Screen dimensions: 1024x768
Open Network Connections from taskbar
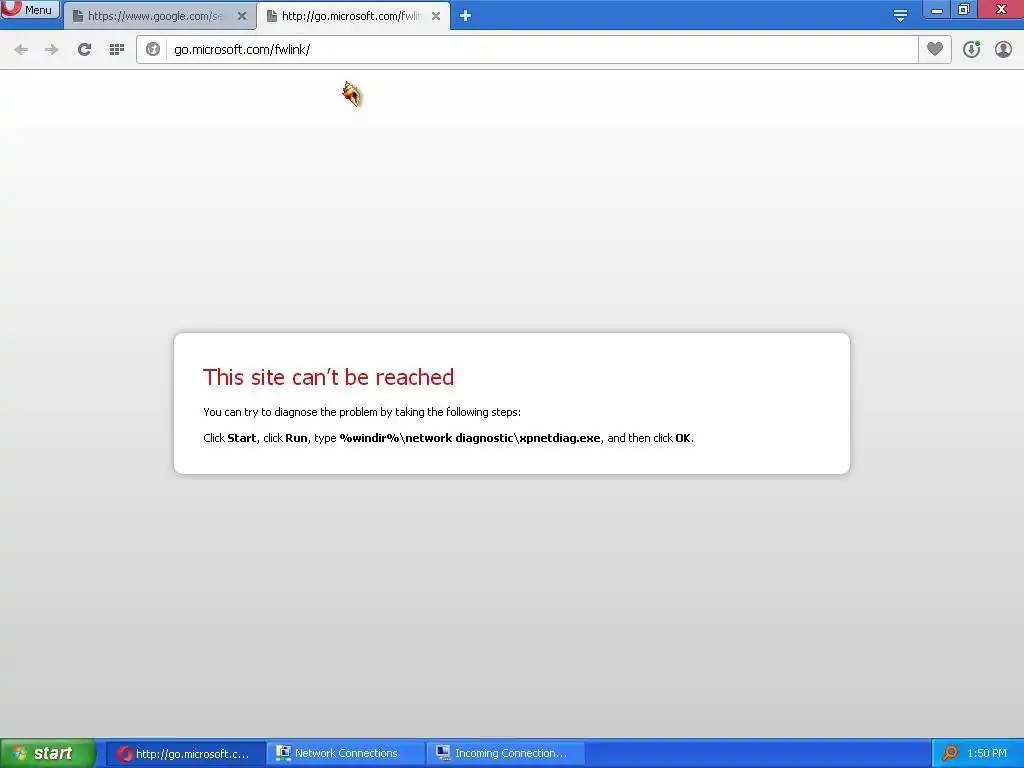coord(345,753)
